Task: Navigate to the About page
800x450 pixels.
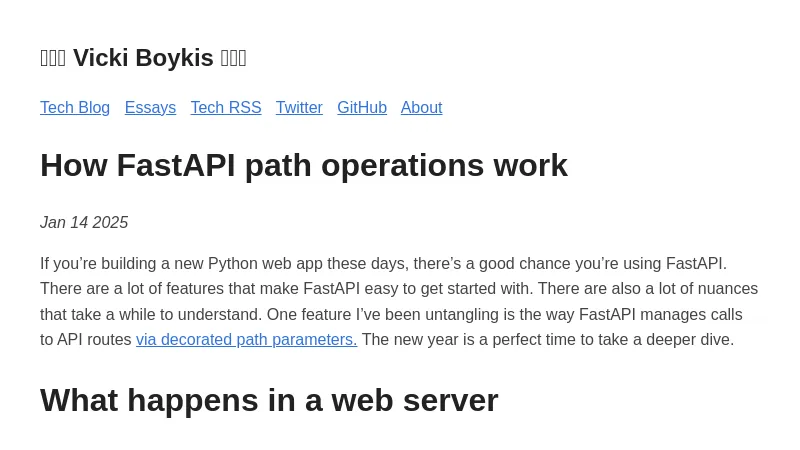Action: [x=421, y=108]
